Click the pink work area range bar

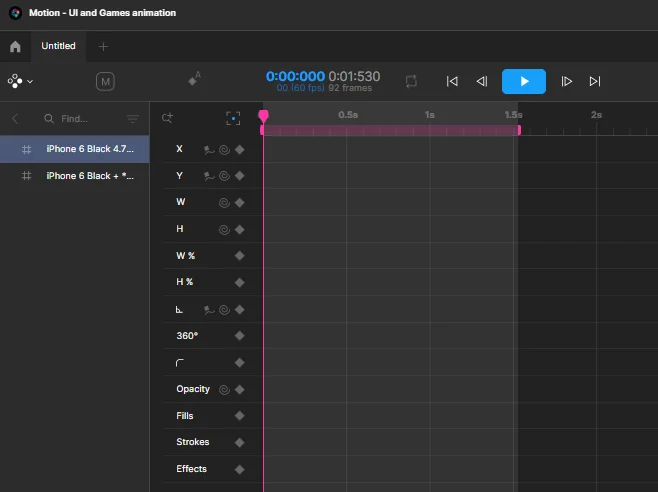(390, 130)
